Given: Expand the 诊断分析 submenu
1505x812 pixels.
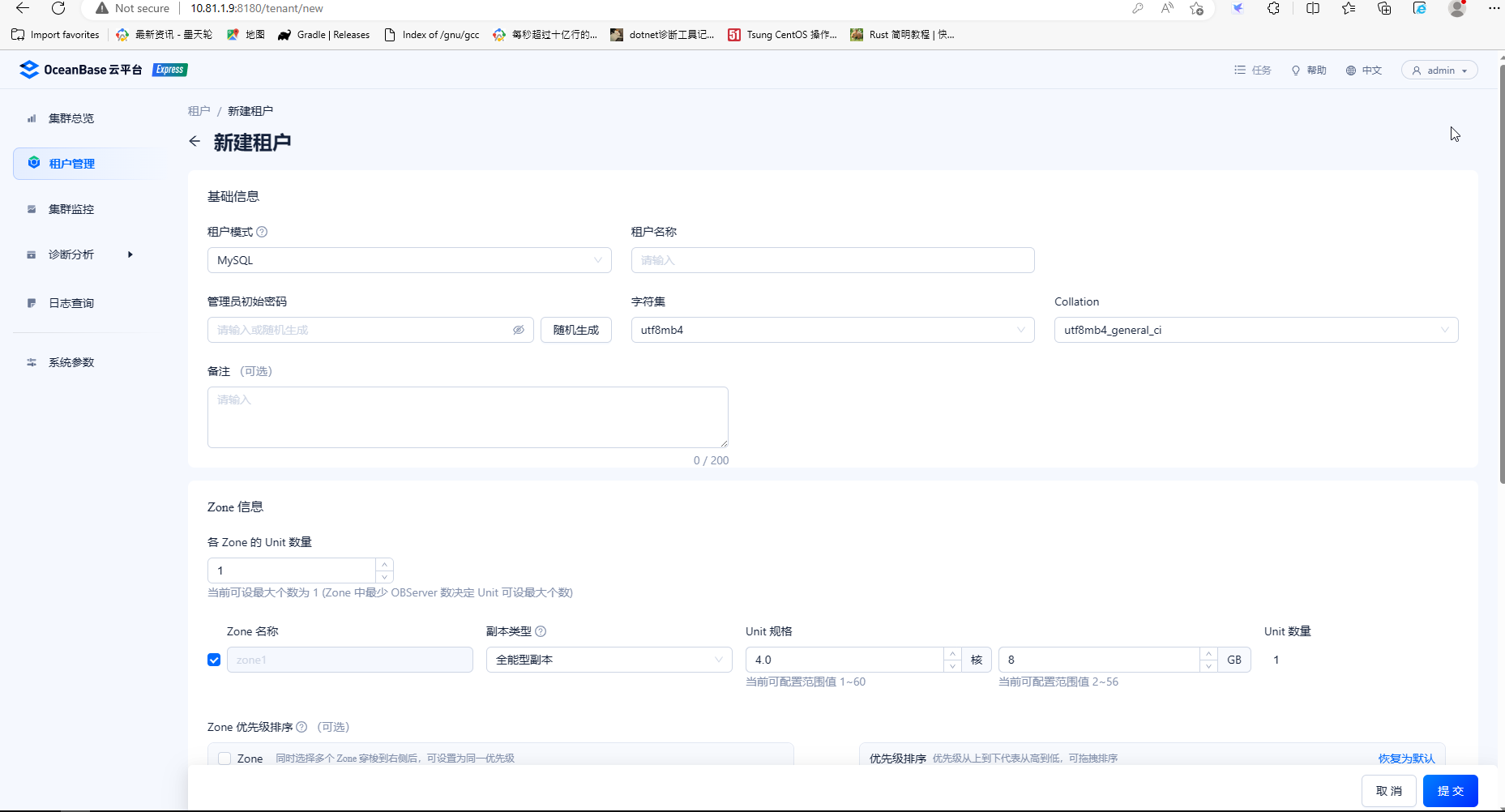Looking at the screenshot, I should [x=130, y=254].
